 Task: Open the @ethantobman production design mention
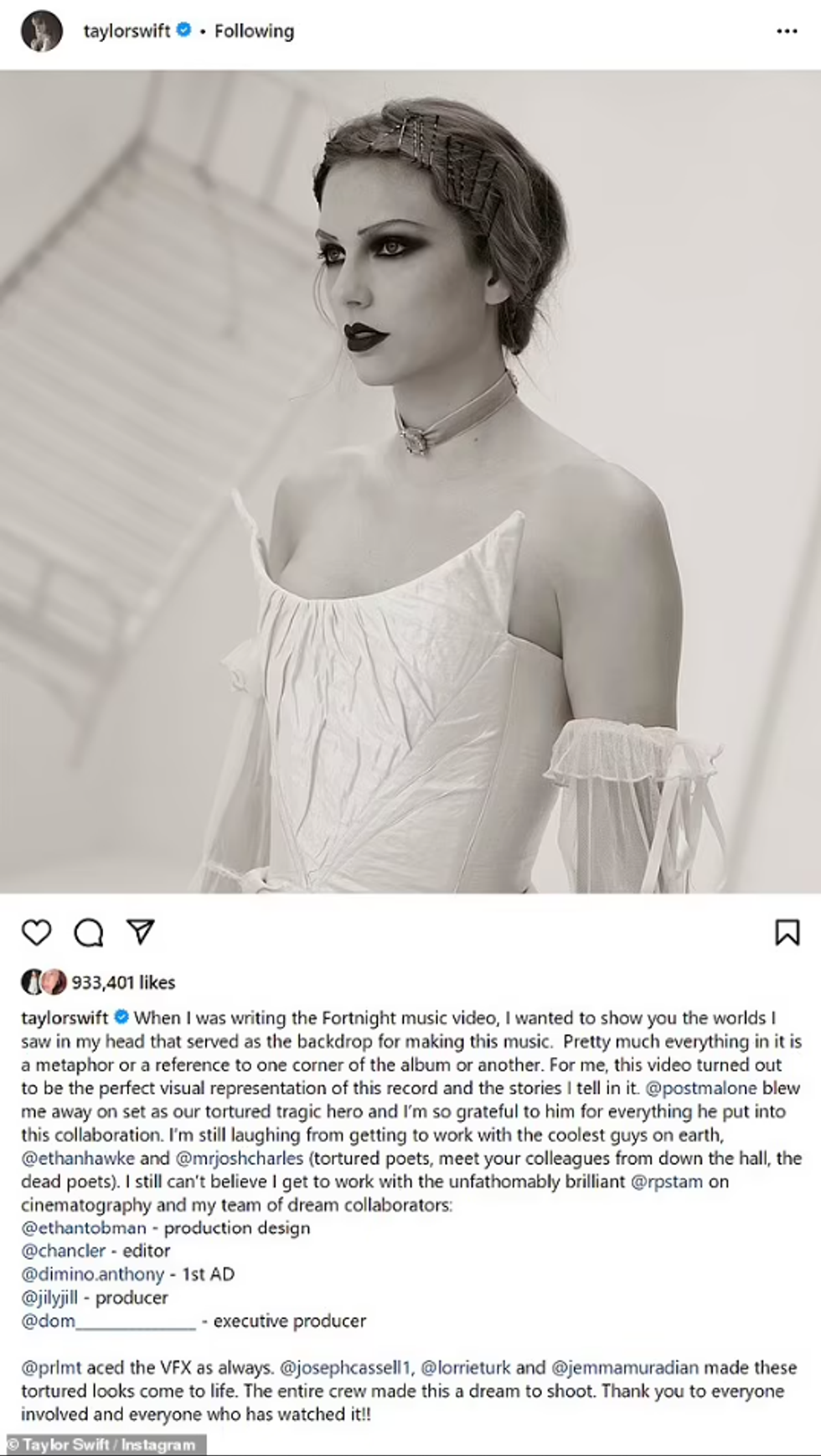point(84,1228)
